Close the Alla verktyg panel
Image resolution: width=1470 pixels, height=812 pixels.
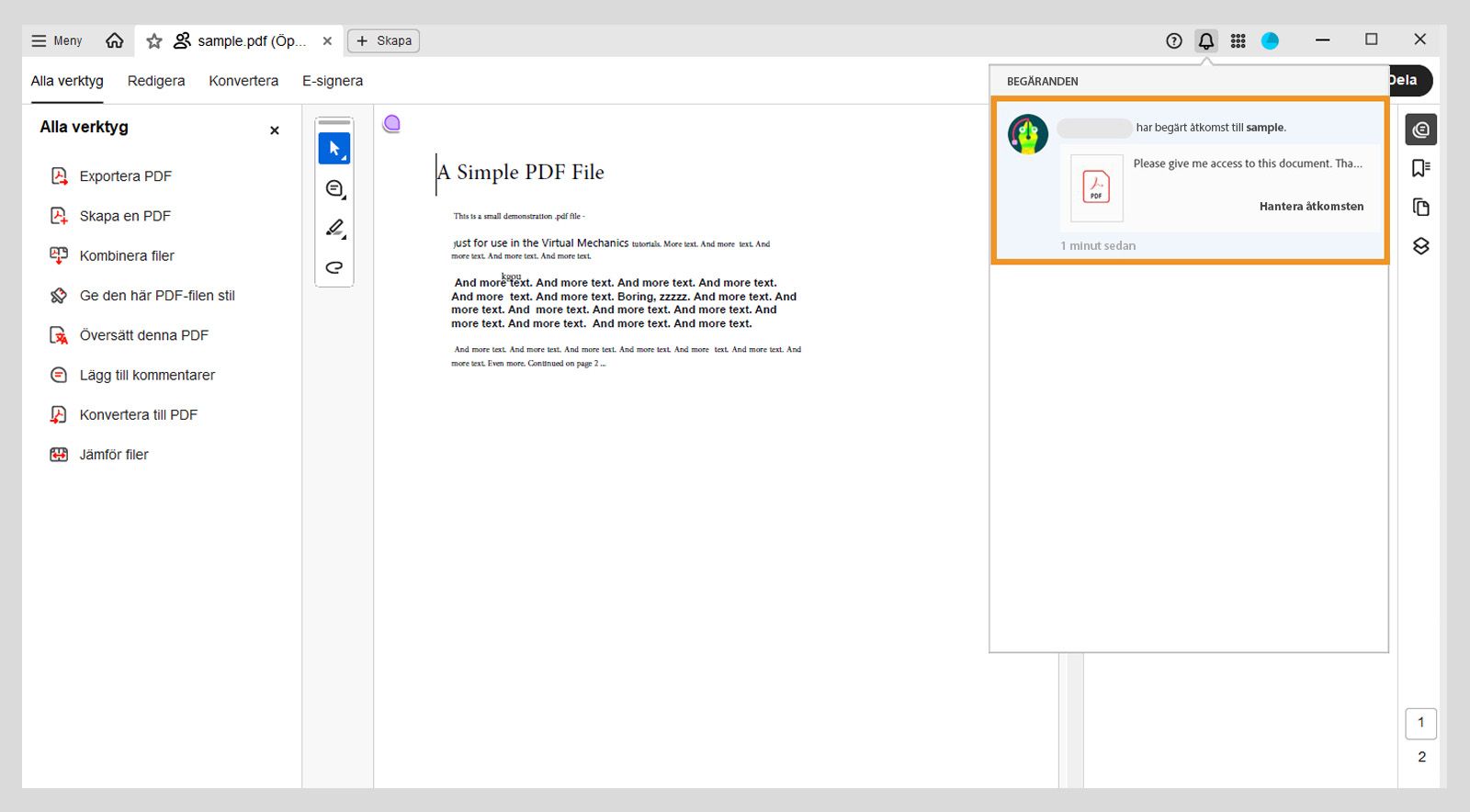click(274, 130)
